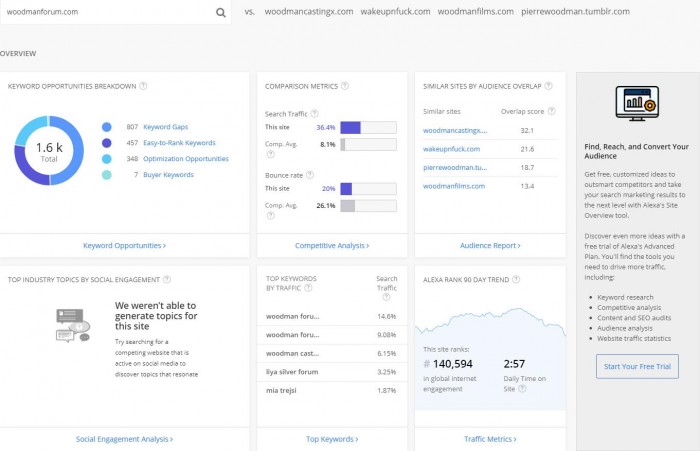Click the keyword total donut chart
Screen dimensions: 700x451
coord(49,151)
